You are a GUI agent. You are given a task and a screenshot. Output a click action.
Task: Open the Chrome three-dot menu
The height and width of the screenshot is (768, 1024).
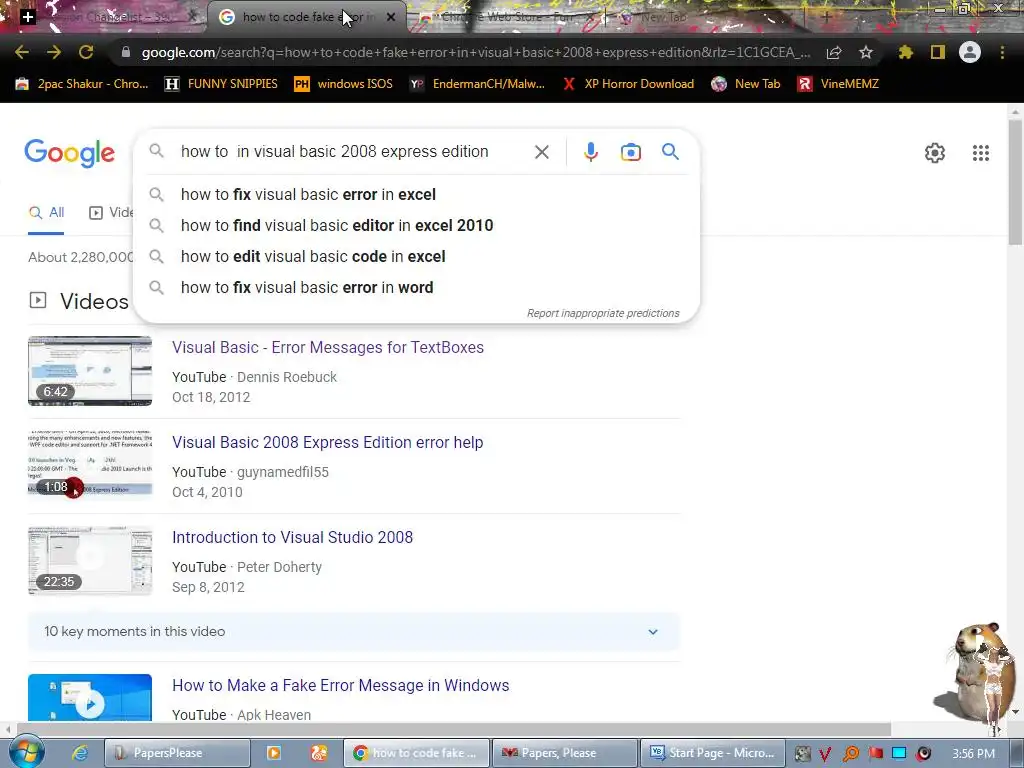pyautogui.click(x=1002, y=52)
